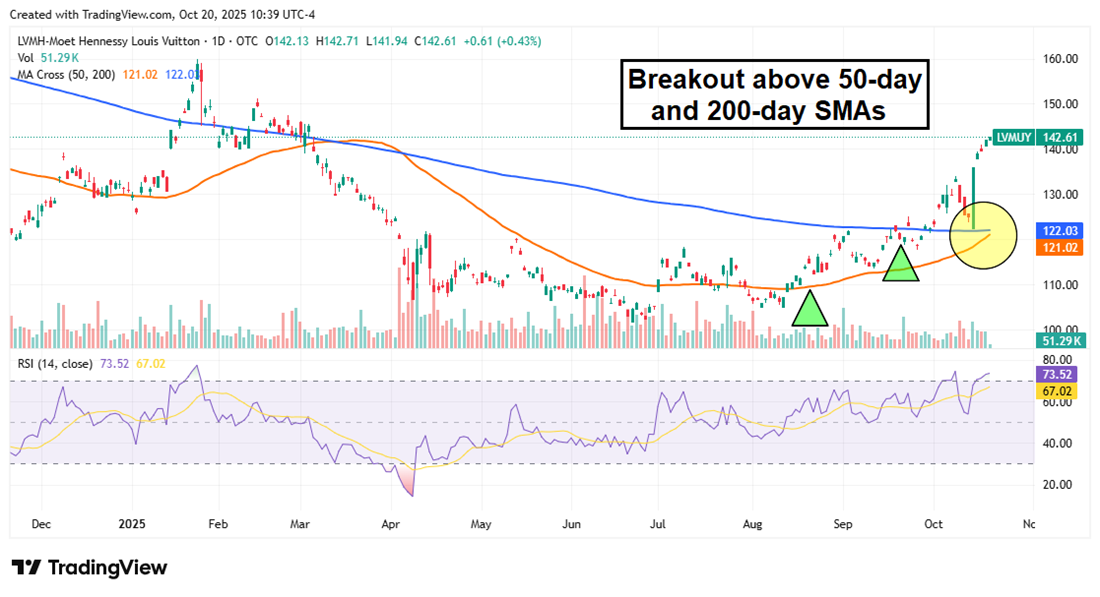
Task: Click the yellow 67.02 RSI average tag
Action: [1055, 388]
